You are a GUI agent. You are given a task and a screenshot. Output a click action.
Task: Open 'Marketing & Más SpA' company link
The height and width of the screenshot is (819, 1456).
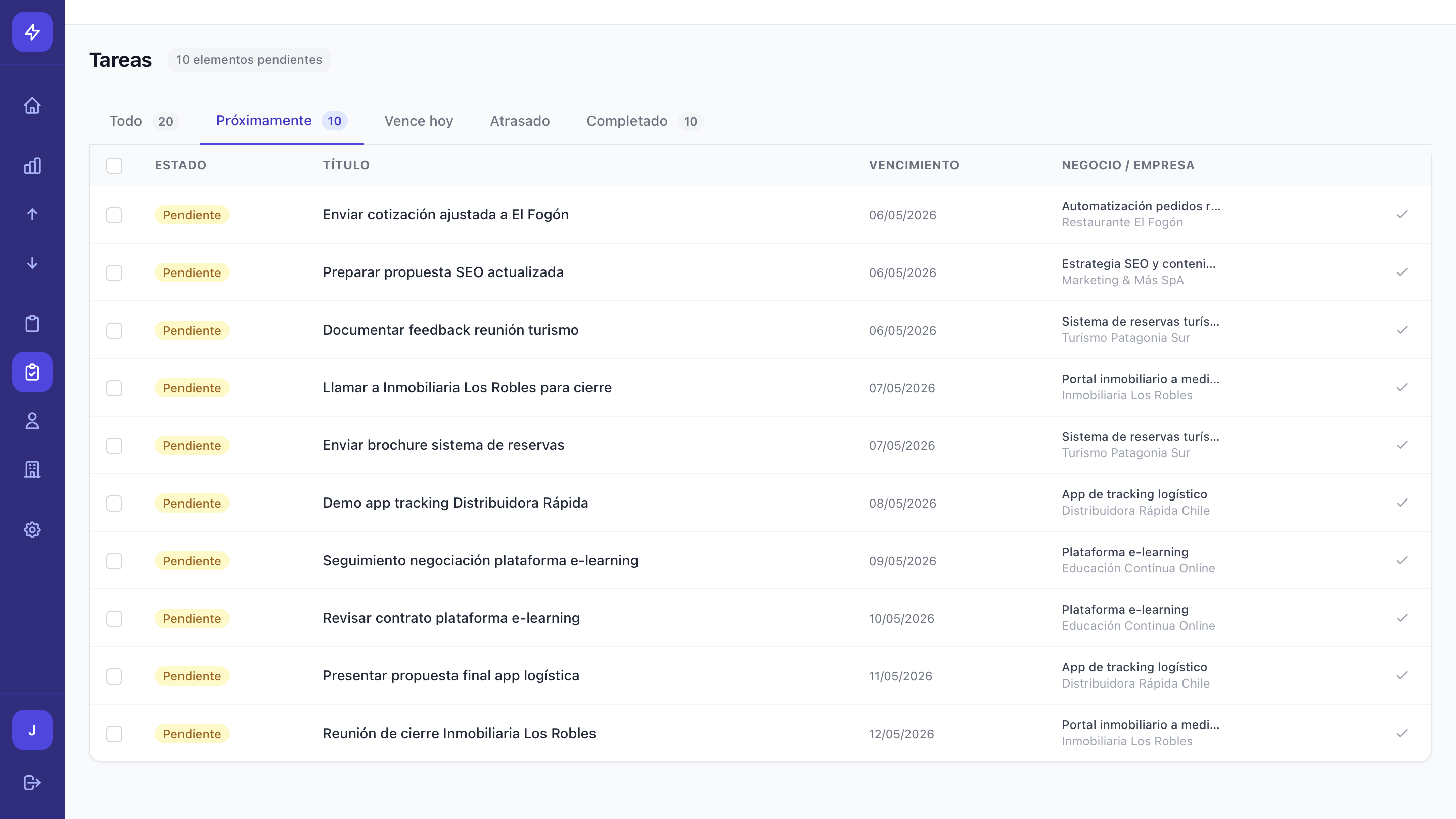click(x=1122, y=281)
